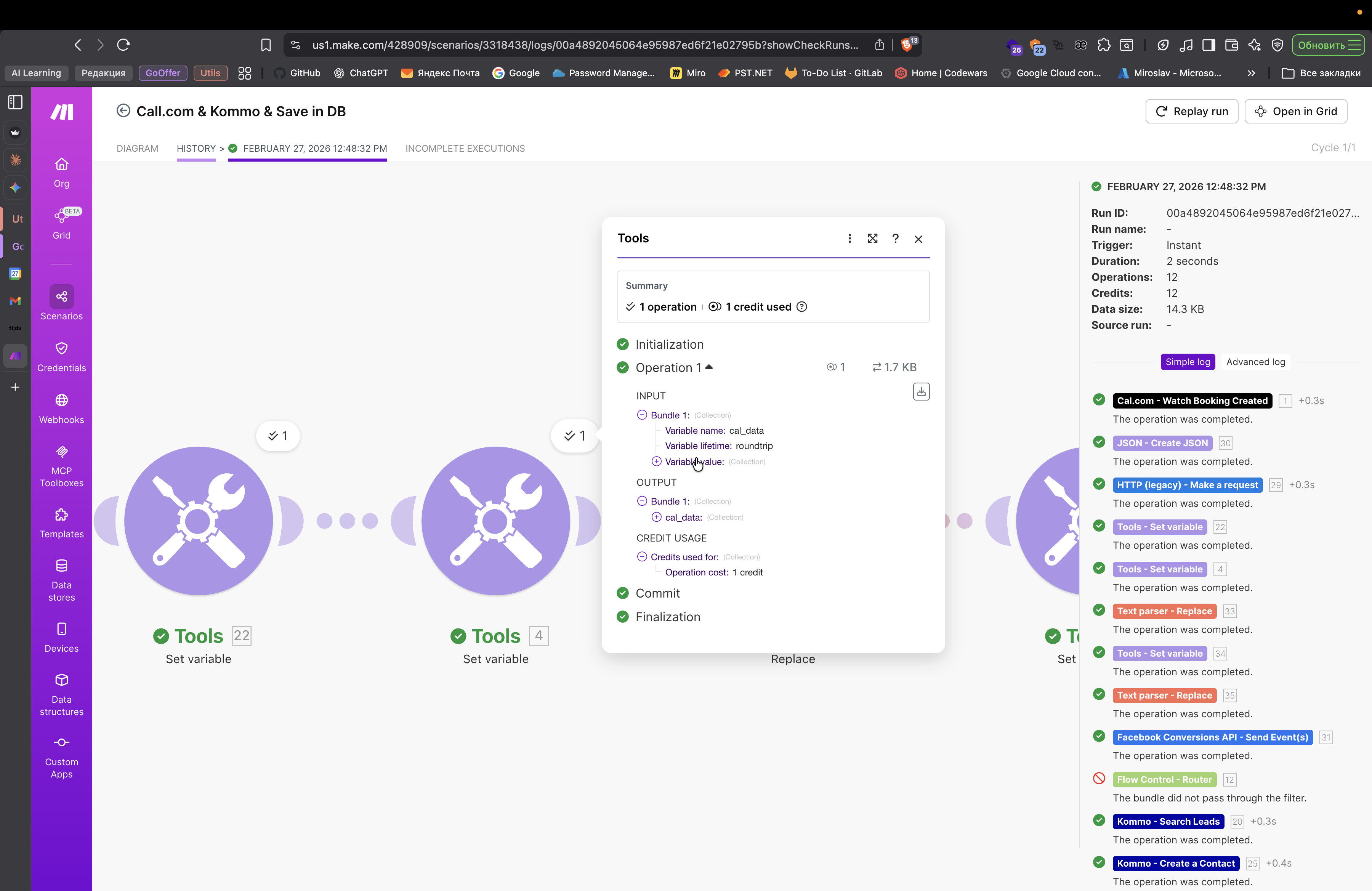The width and height of the screenshot is (1372, 891).
Task: Open Tools panel three-dot options menu
Action: [x=849, y=239]
